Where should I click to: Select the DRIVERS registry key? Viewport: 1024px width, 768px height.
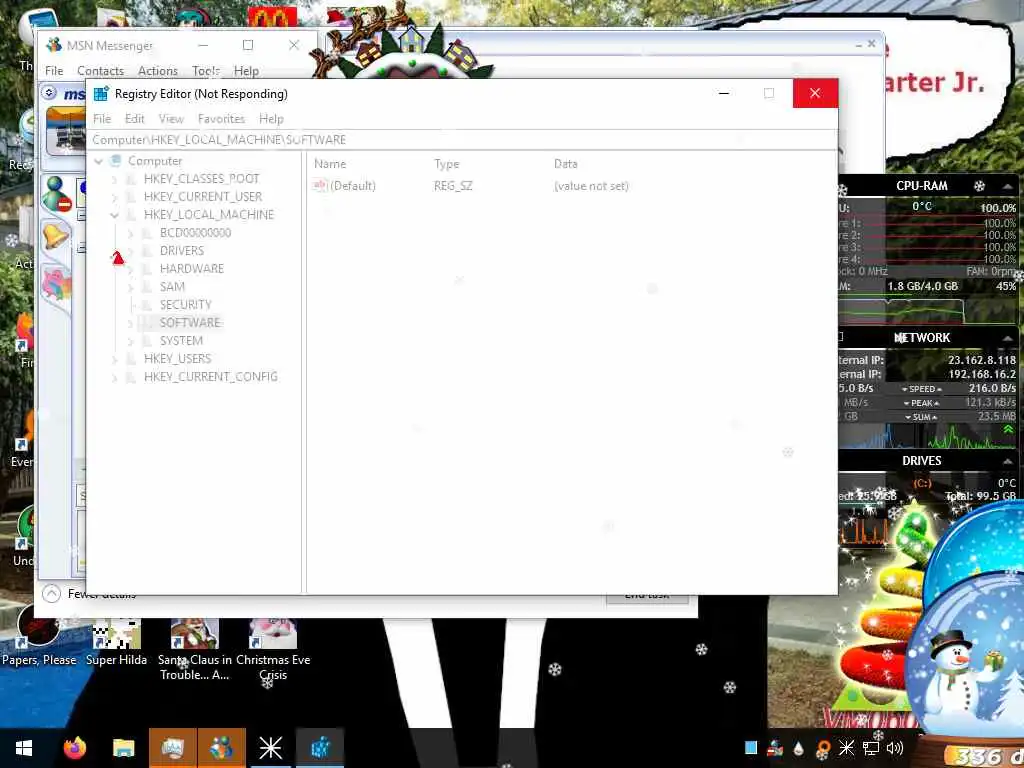click(182, 251)
